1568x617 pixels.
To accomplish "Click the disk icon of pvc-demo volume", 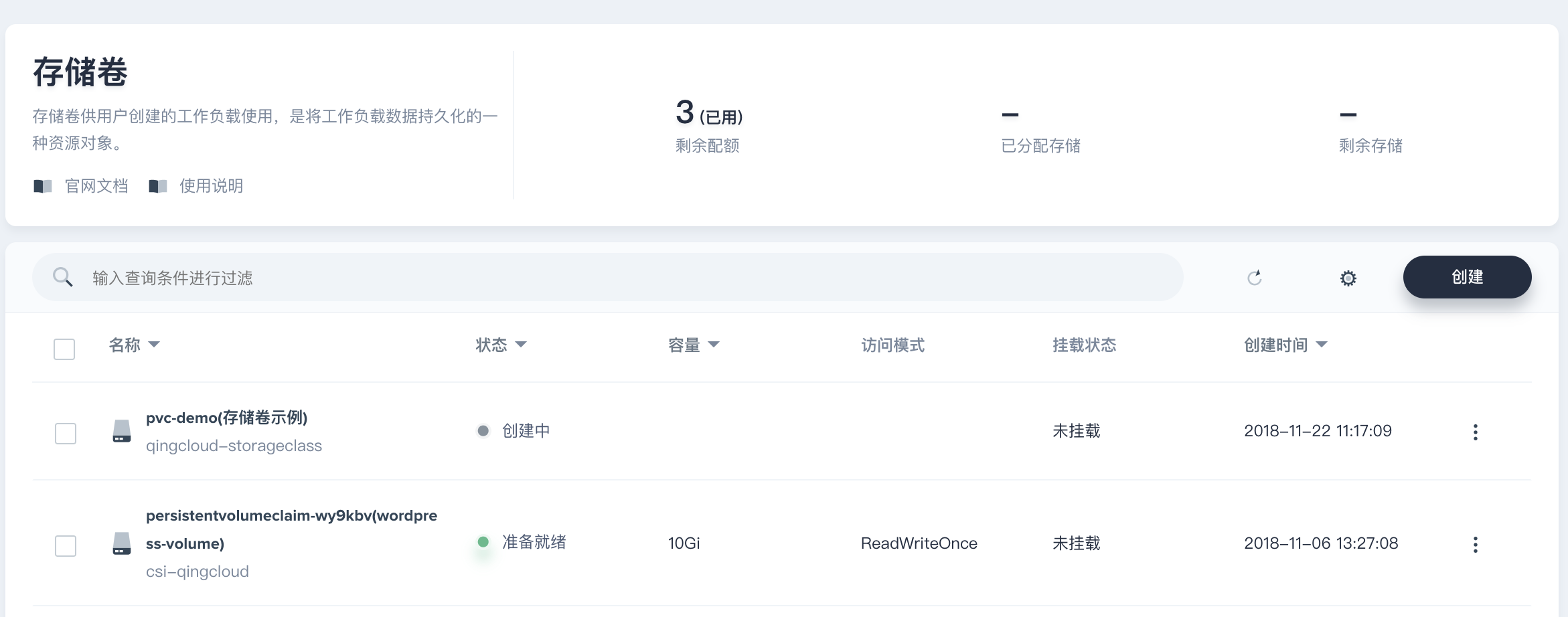I will pos(122,432).
